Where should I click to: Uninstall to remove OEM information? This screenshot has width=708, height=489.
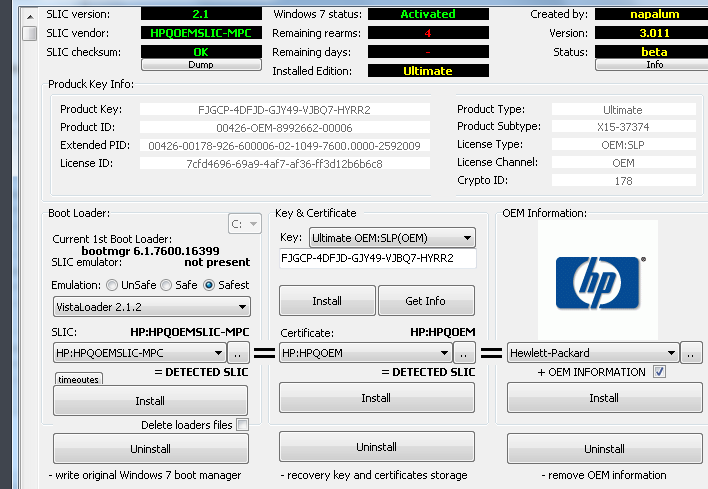tap(604, 449)
